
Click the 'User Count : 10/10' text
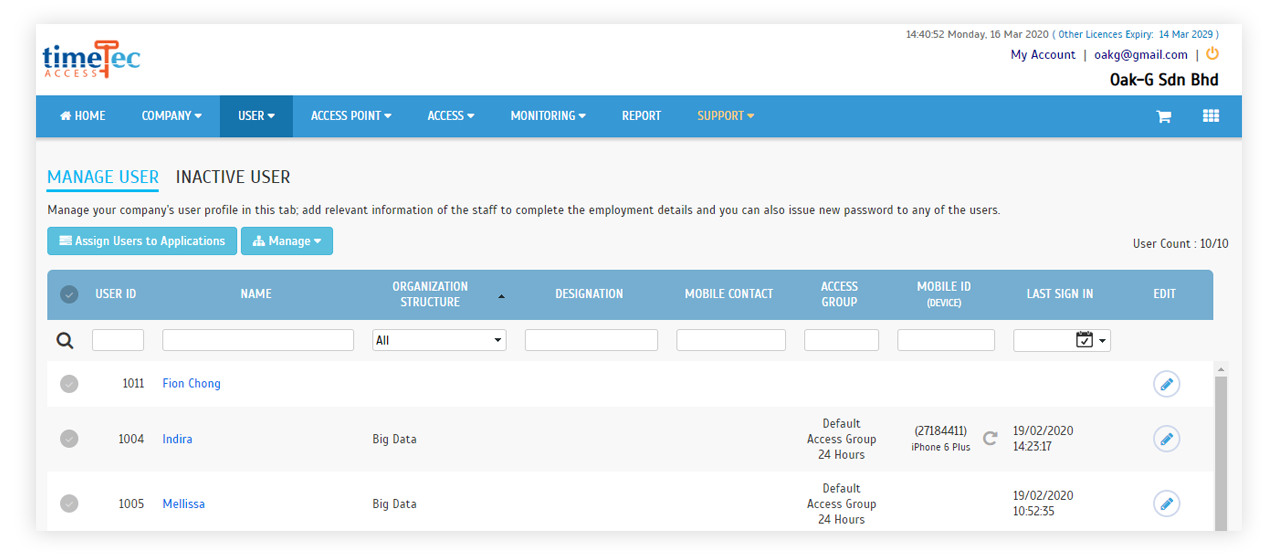pos(1181,244)
